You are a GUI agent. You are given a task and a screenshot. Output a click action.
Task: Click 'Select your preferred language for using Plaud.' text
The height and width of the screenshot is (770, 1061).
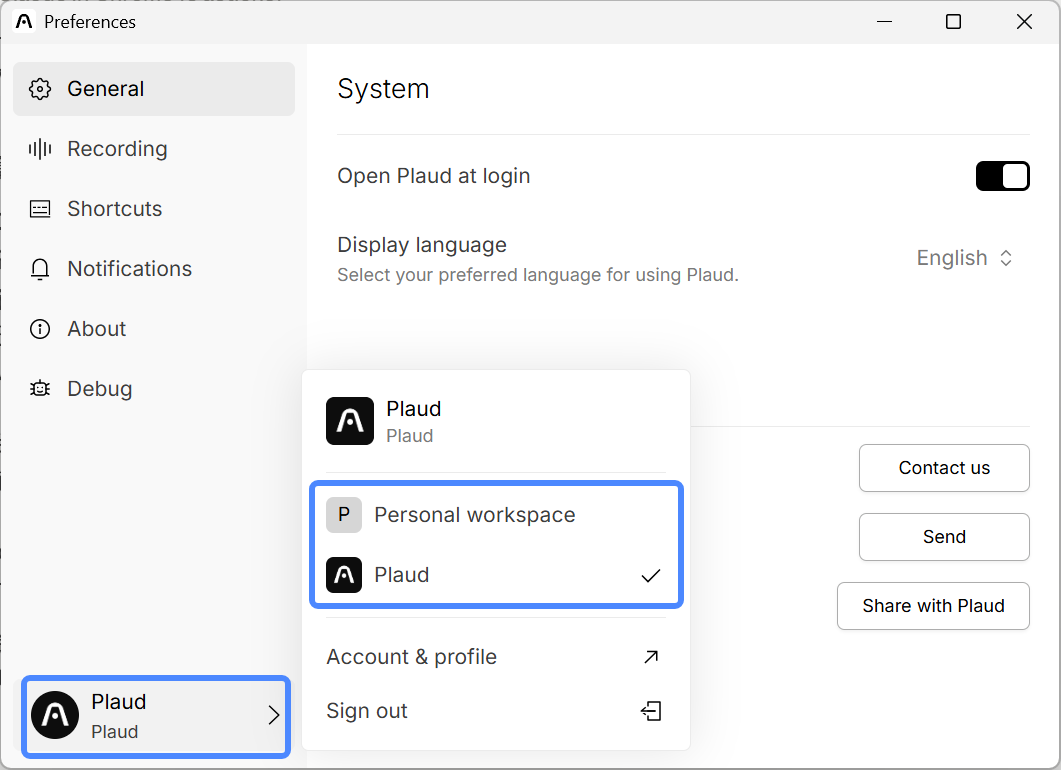click(x=538, y=275)
